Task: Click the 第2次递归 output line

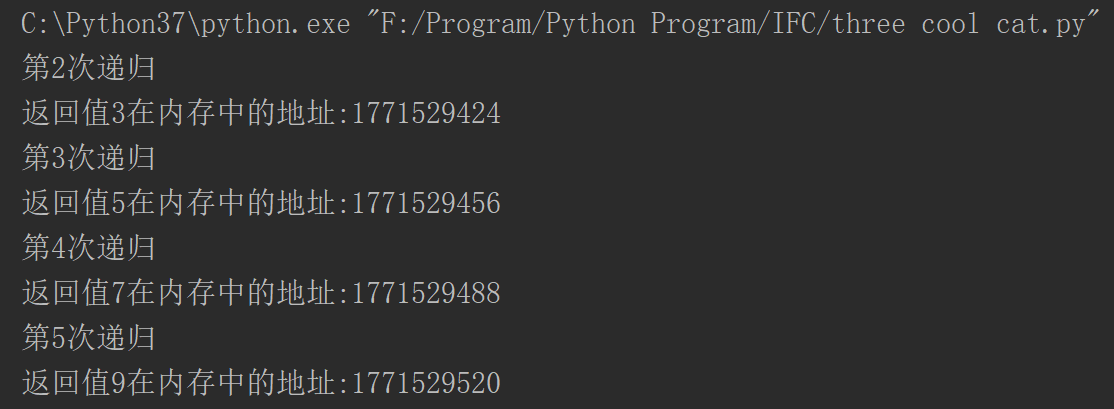Action: (88, 69)
